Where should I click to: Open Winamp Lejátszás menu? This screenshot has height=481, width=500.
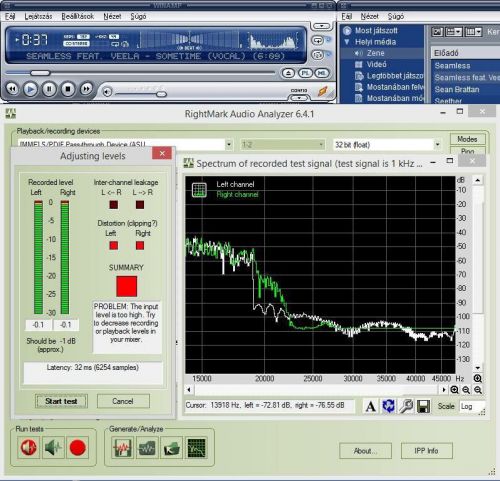[38, 16]
